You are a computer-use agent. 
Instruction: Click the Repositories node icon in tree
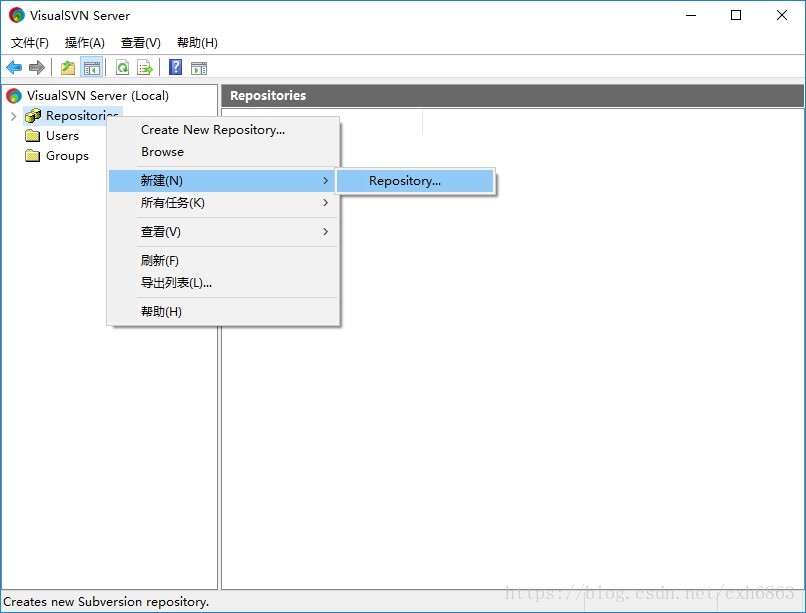point(33,116)
